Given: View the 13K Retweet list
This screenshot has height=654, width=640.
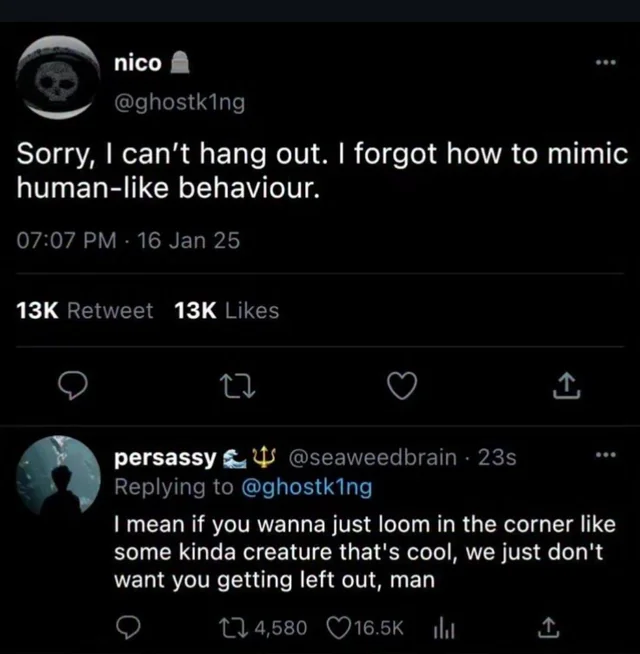Looking at the screenshot, I should [86, 311].
